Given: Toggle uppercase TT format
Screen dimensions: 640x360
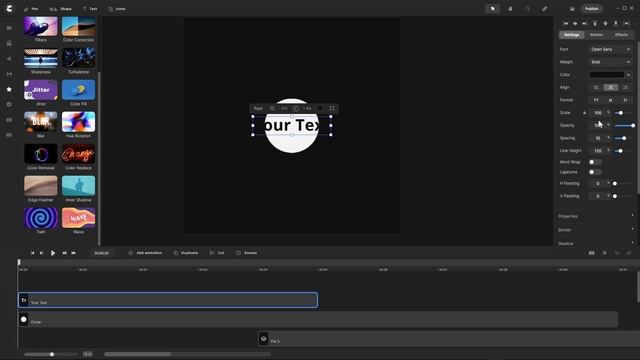Looking at the screenshot, I should [x=596, y=100].
